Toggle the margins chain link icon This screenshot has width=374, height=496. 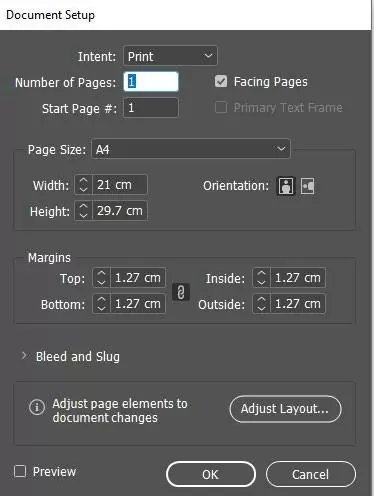(x=181, y=292)
